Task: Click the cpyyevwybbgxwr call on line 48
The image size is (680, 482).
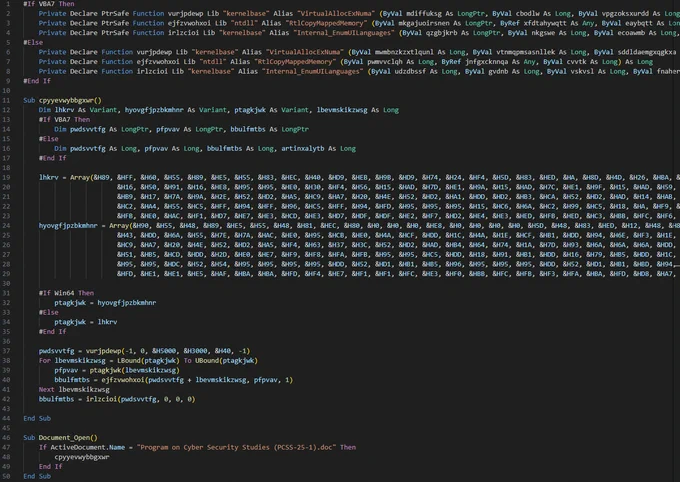Action: [x=82, y=457]
